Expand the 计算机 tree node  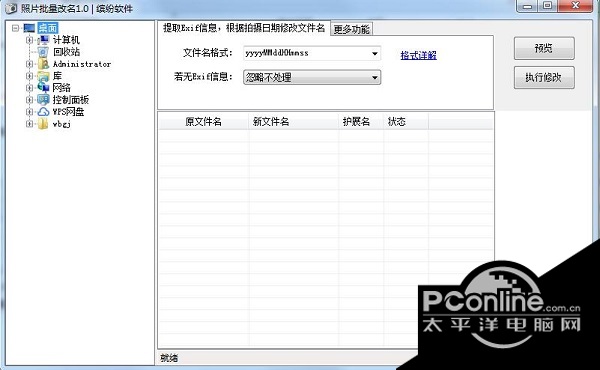point(29,40)
